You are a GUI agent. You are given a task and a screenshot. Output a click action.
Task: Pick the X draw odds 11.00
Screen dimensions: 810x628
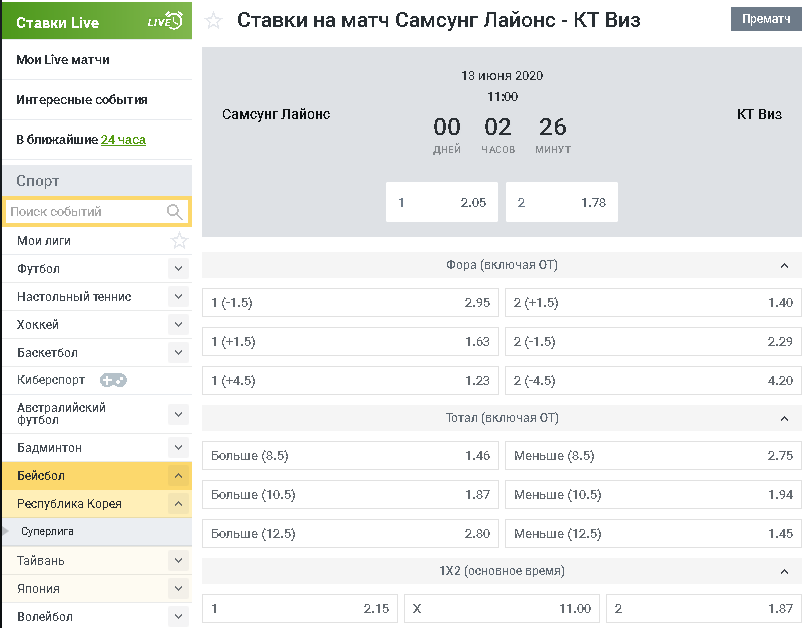coord(501,608)
